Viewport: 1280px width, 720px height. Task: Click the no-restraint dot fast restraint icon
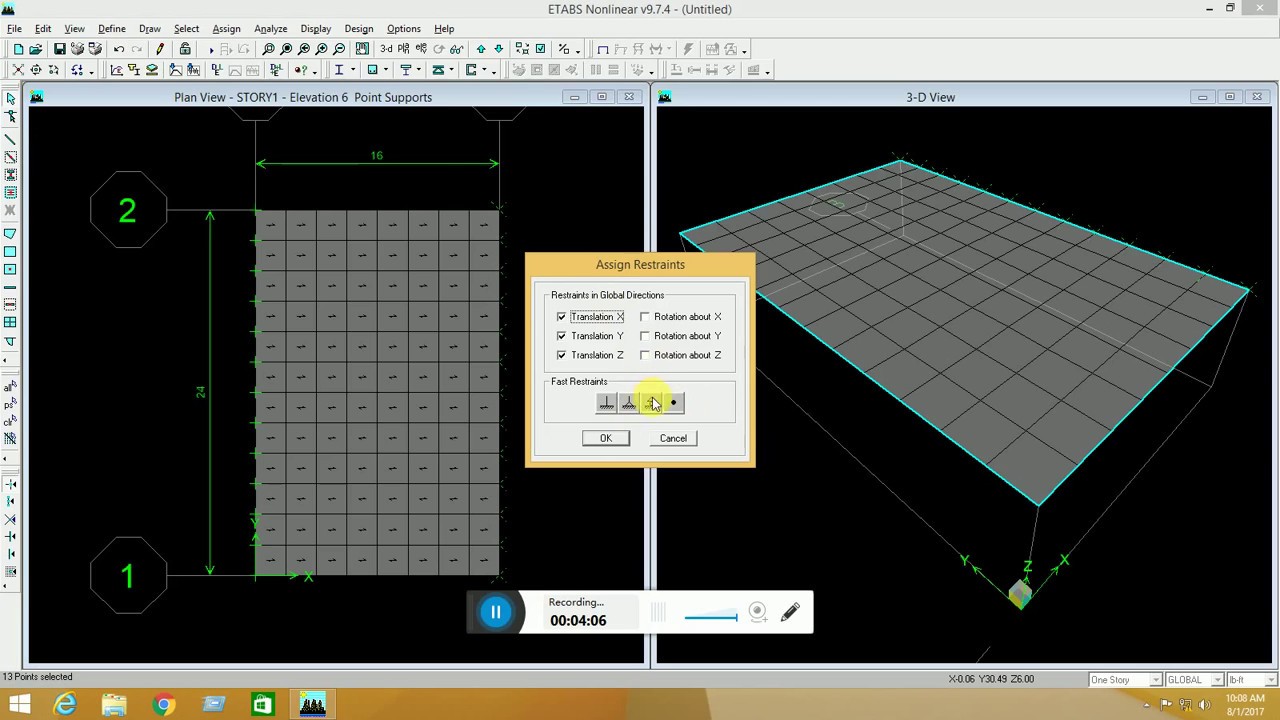(x=673, y=403)
